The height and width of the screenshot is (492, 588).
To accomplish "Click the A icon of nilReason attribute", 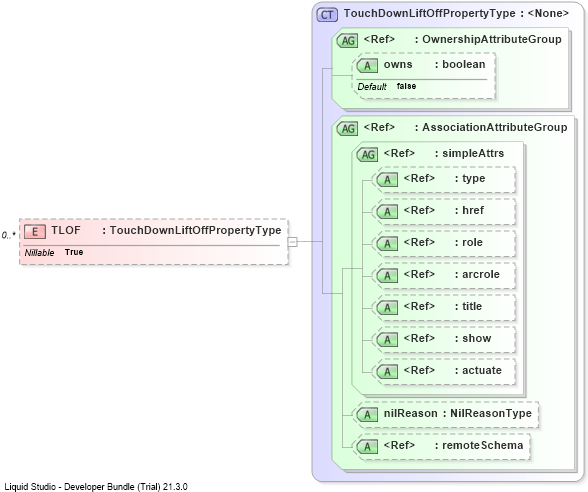I will [367, 415].
